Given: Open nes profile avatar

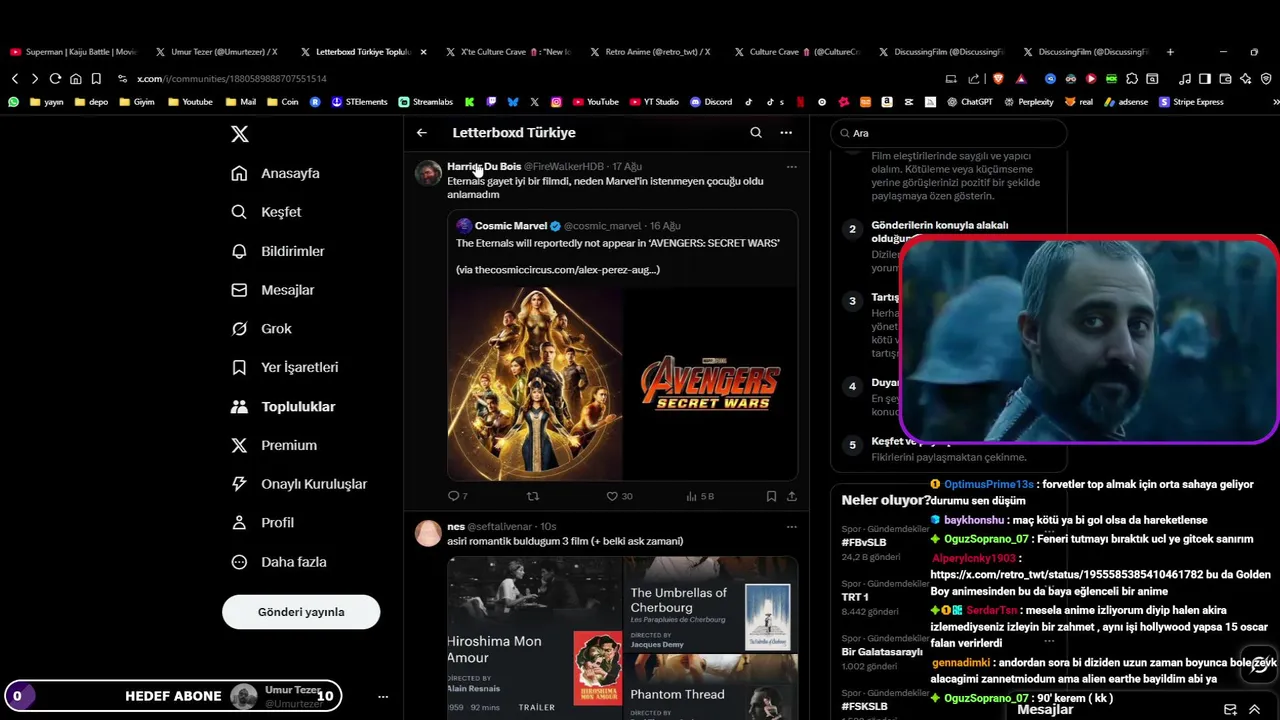Looking at the screenshot, I should 428,533.
